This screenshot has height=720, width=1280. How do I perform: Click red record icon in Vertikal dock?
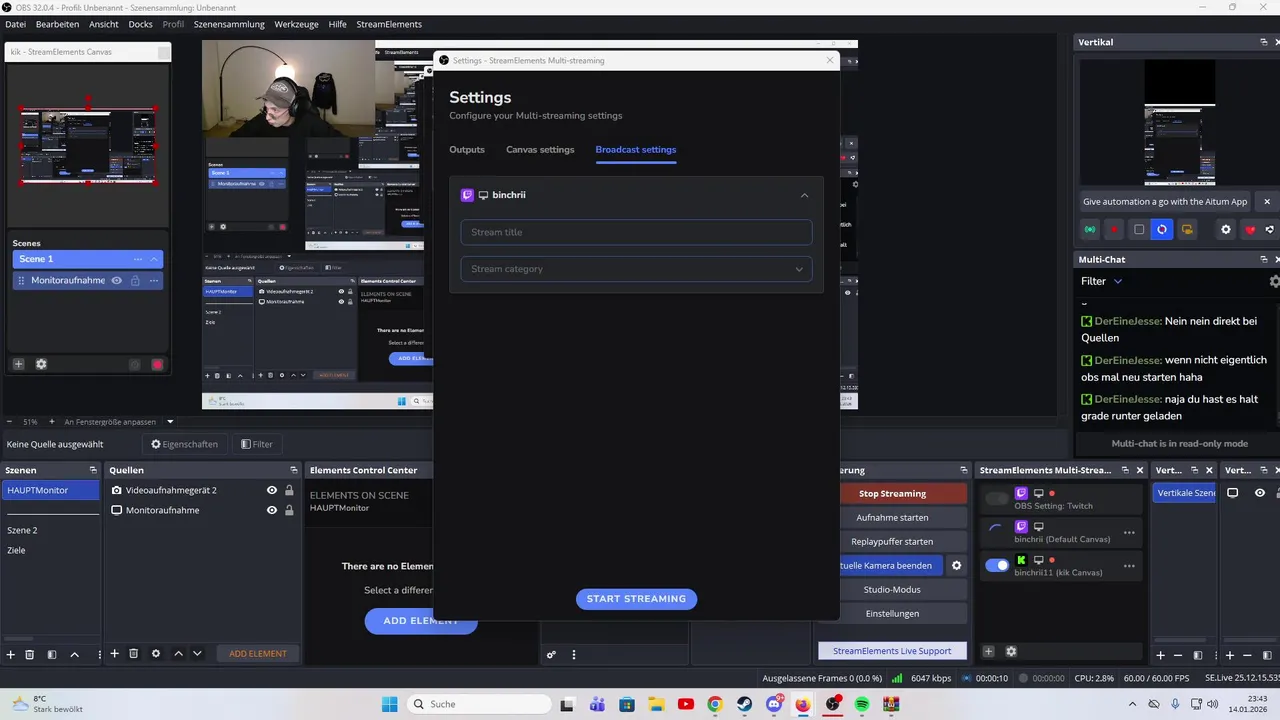(x=1114, y=229)
